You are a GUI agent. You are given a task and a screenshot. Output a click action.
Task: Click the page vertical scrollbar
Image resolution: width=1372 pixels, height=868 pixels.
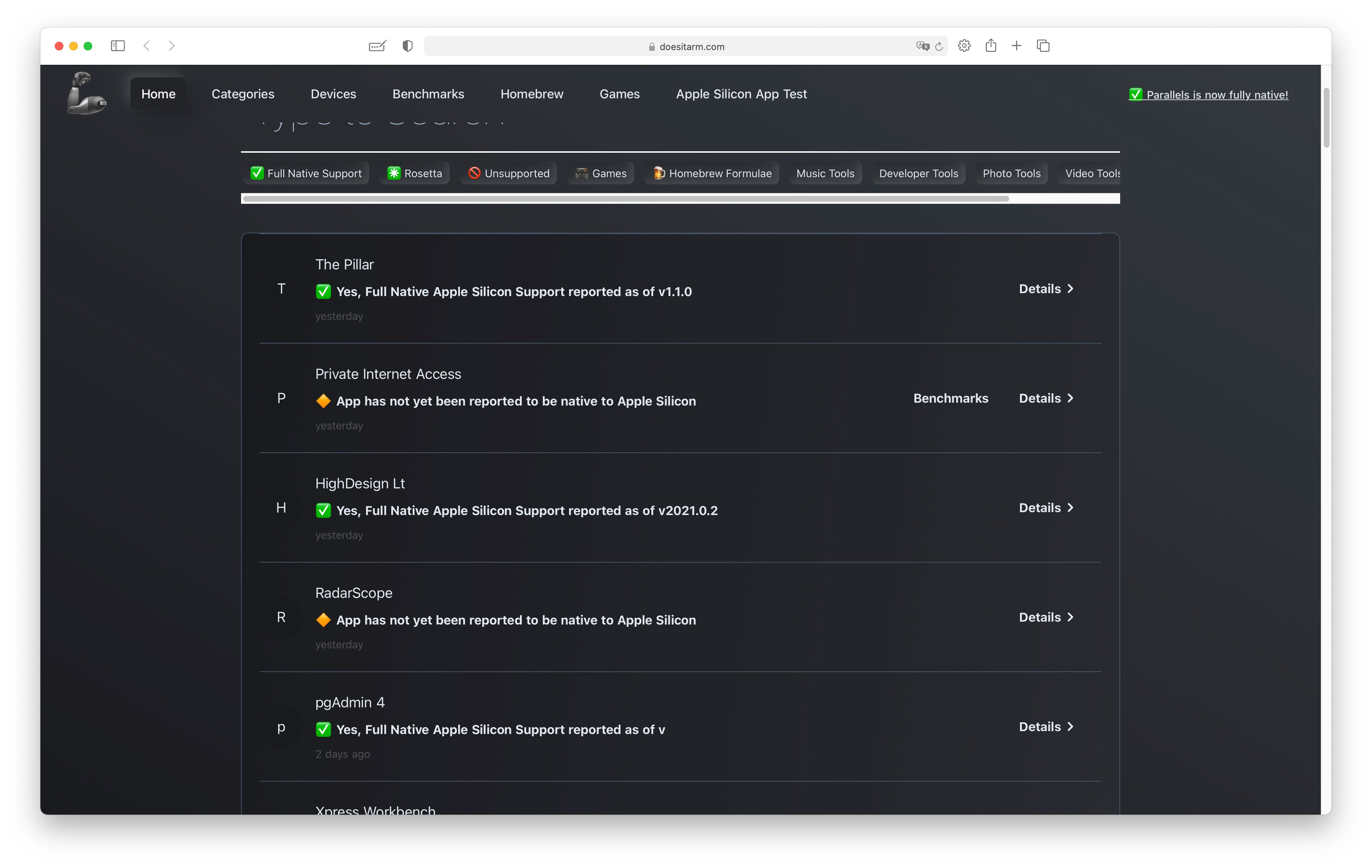[x=1326, y=118]
